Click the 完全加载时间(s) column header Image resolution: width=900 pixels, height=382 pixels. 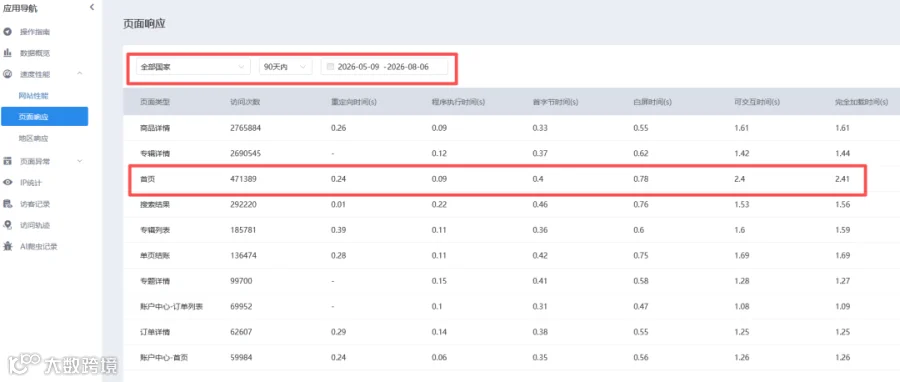click(x=862, y=102)
